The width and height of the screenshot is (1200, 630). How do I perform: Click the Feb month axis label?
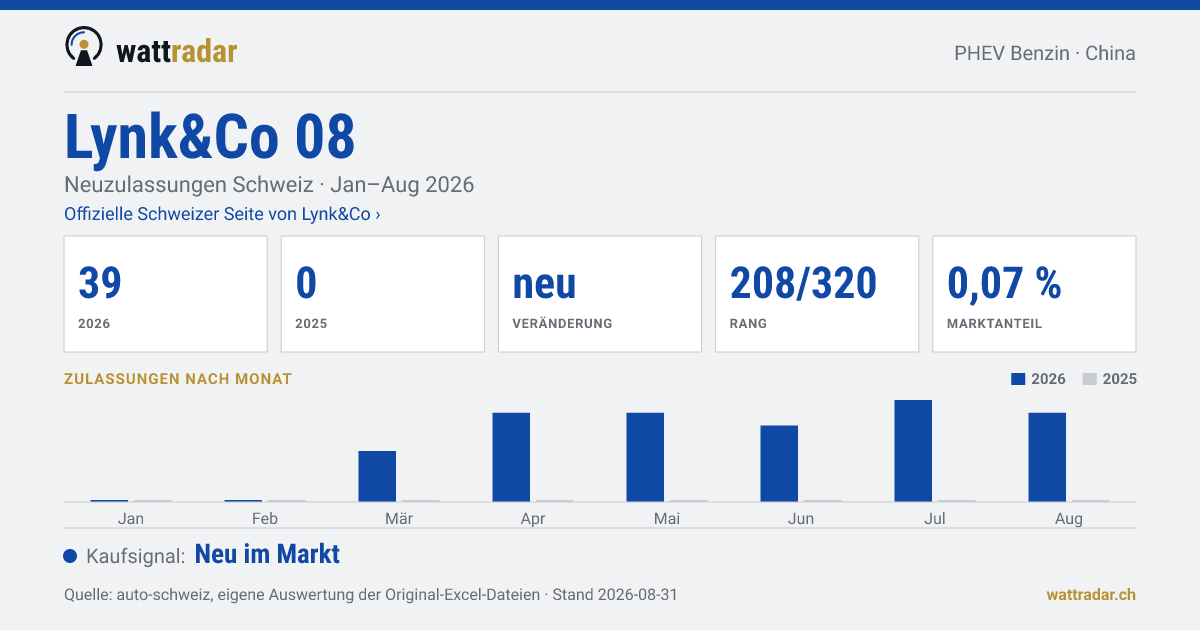[x=265, y=518]
